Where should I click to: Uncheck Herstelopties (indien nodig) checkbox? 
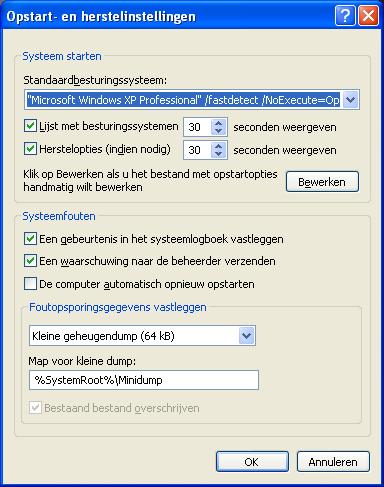click(30, 149)
